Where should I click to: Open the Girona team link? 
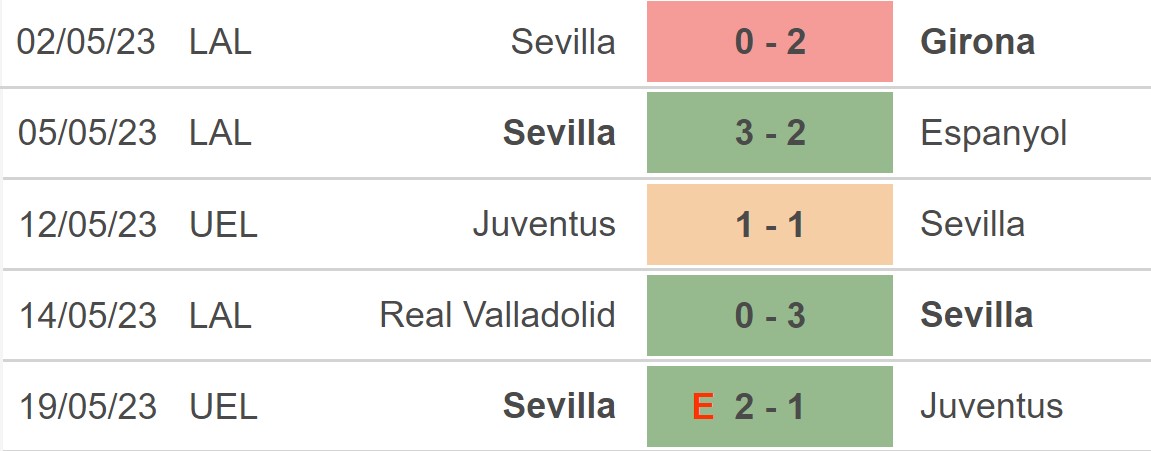(x=977, y=42)
